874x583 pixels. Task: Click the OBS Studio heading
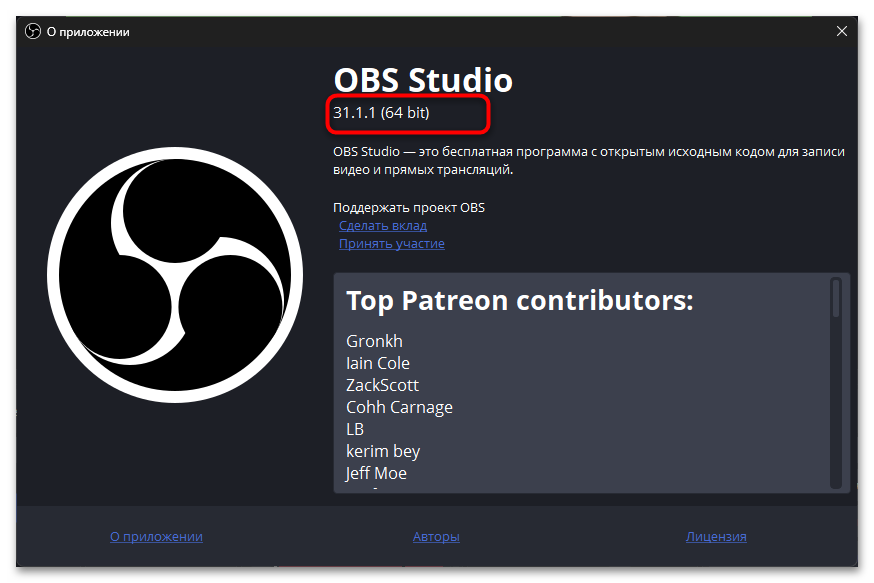tap(422, 80)
